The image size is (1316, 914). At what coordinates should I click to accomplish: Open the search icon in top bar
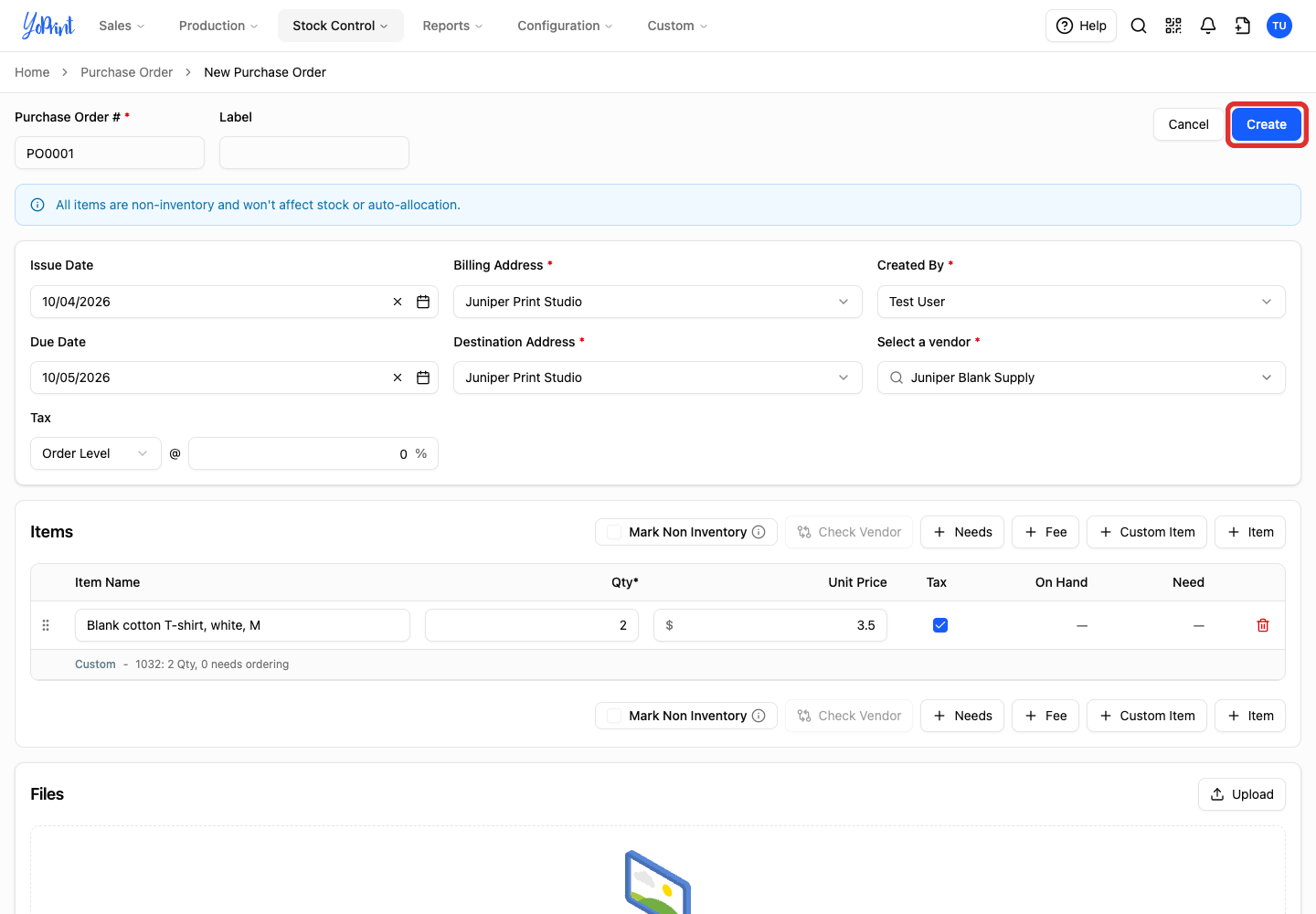coord(1139,26)
